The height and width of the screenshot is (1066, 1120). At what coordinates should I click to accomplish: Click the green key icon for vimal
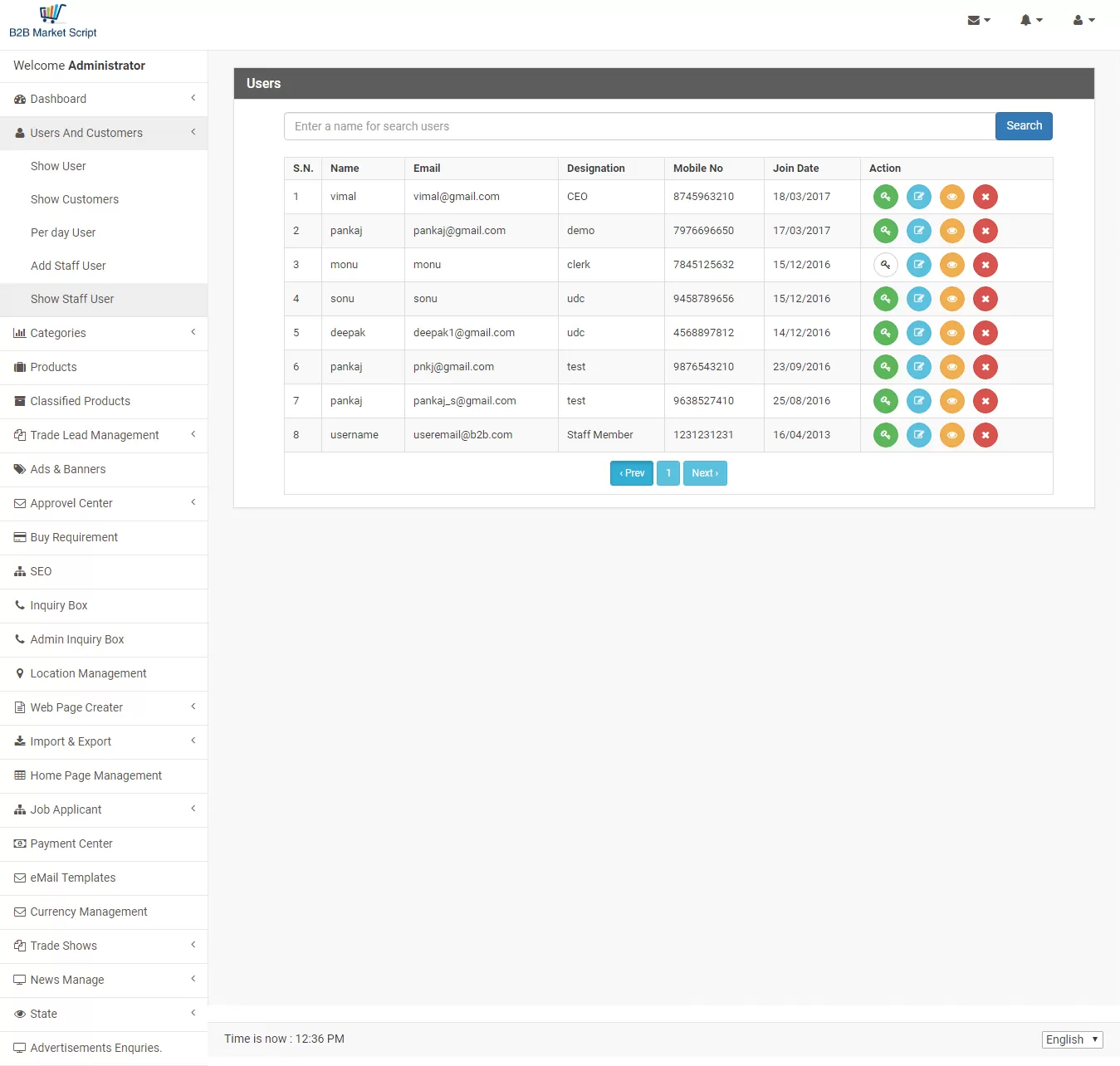886,197
